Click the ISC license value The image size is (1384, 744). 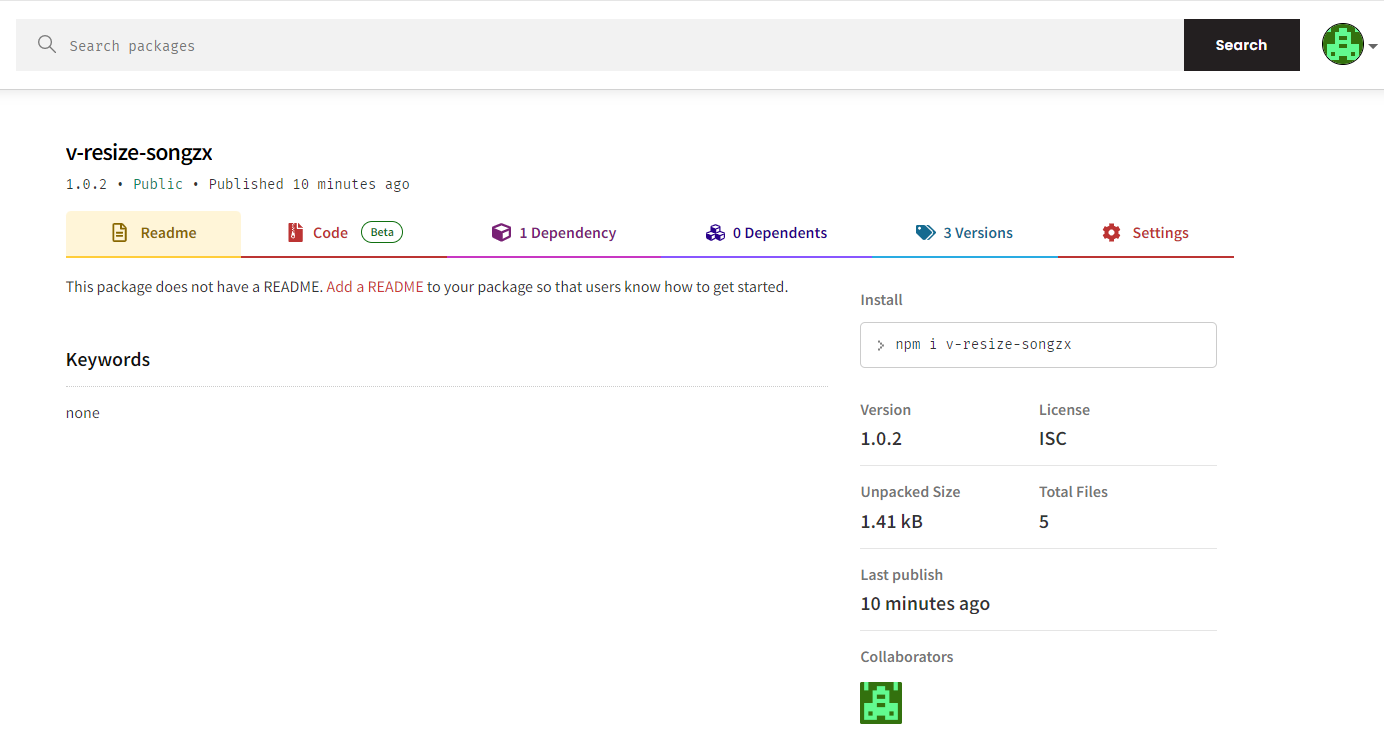point(1053,439)
